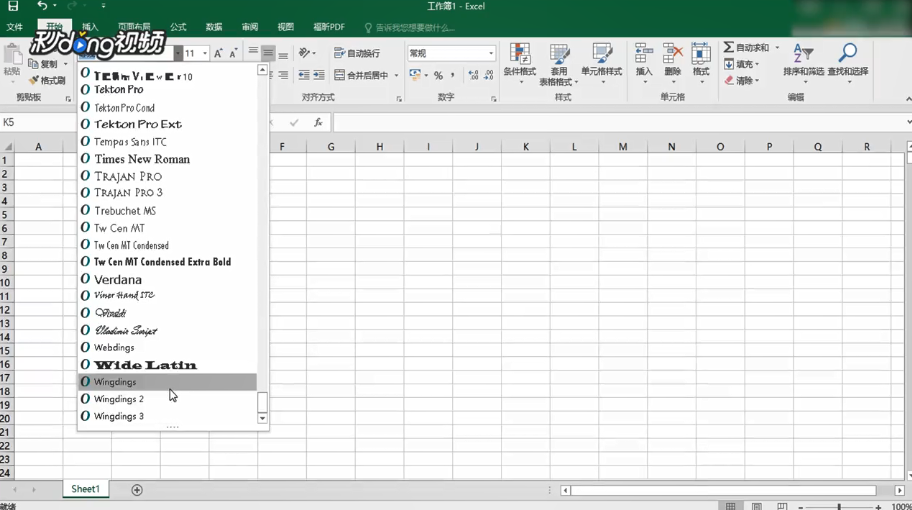The width and height of the screenshot is (912, 510).
Task: Switch to the 视图 View tab
Action: 286,27
